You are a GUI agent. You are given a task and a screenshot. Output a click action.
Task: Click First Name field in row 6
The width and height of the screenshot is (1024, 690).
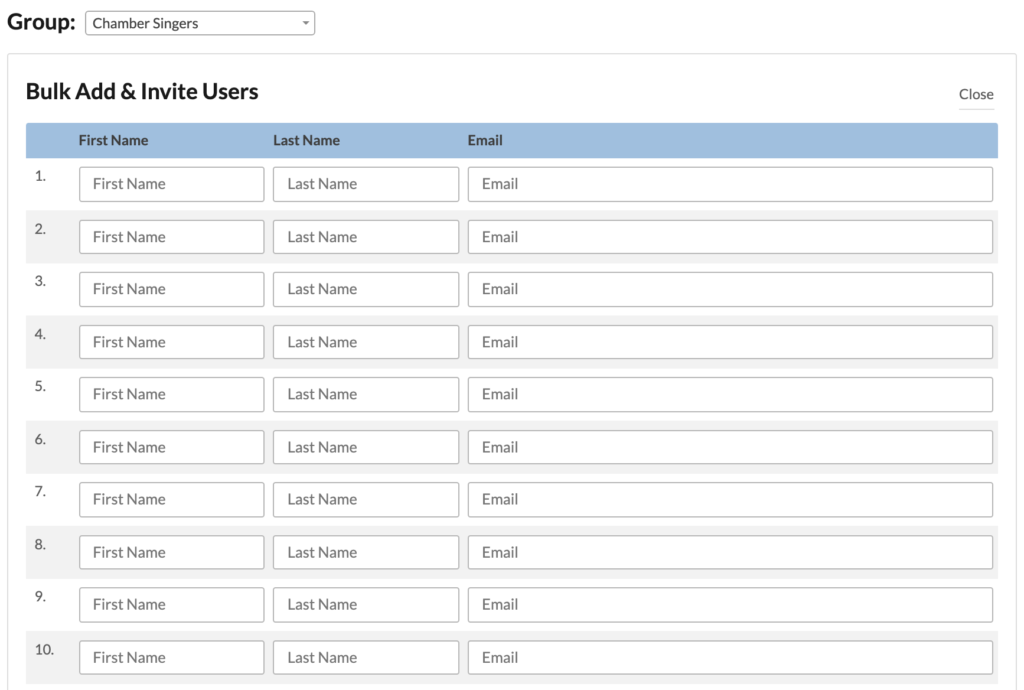(171, 447)
